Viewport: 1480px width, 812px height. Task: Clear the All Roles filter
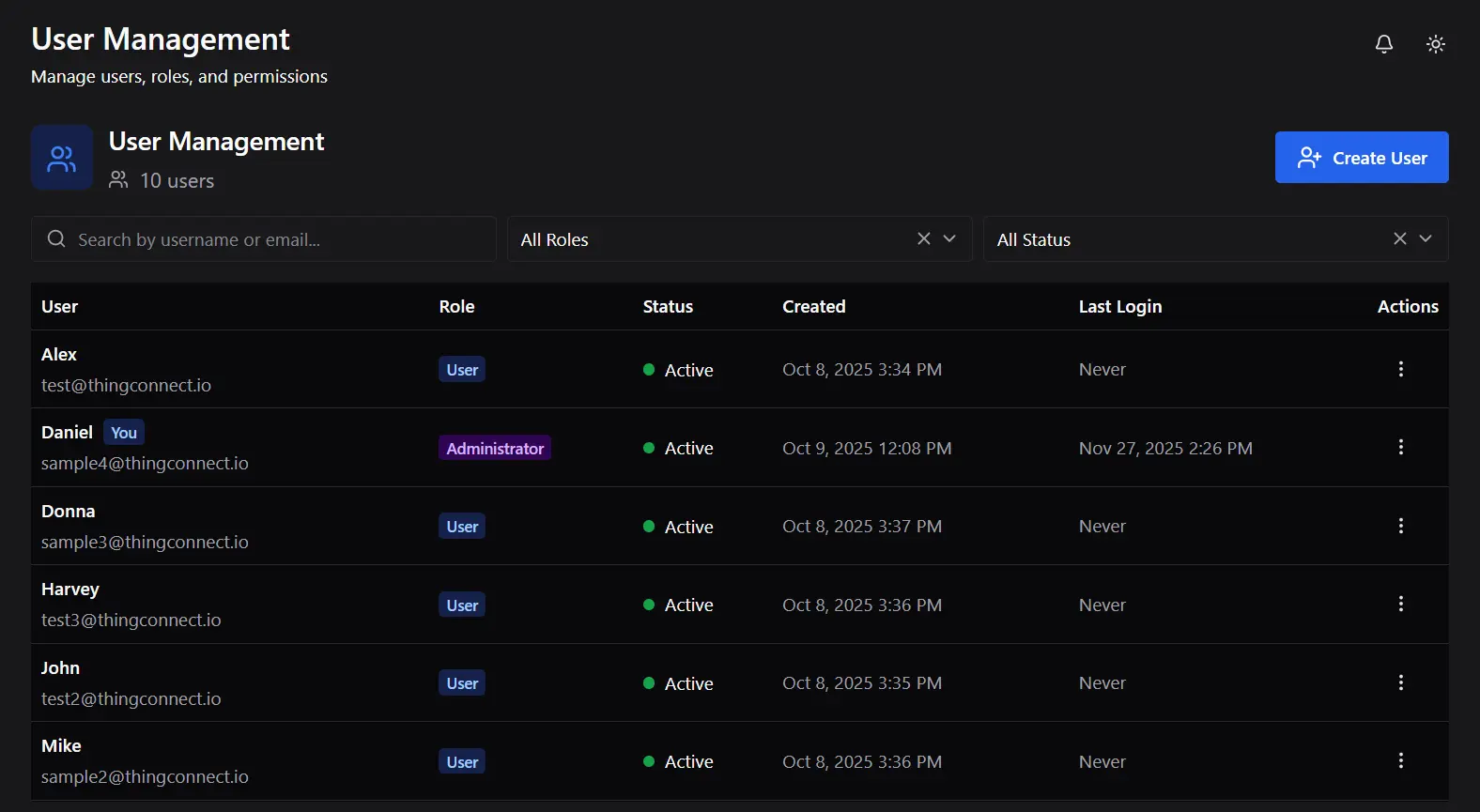pos(924,238)
